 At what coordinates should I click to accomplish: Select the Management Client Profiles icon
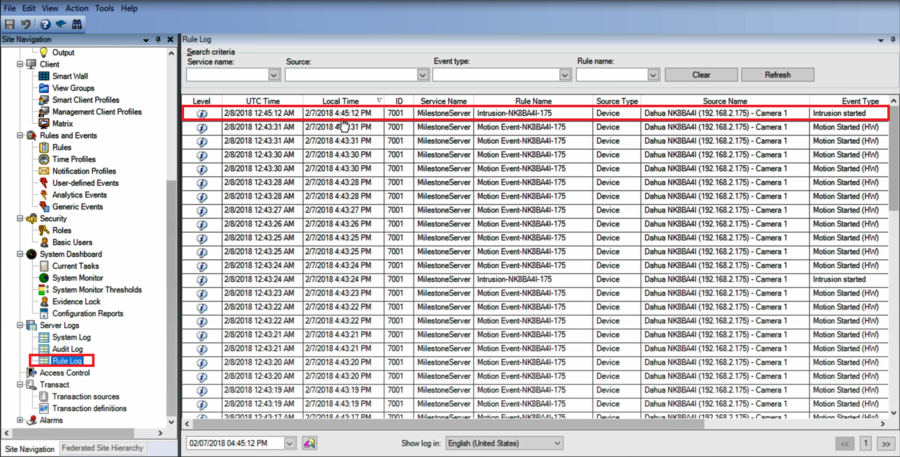pos(44,112)
